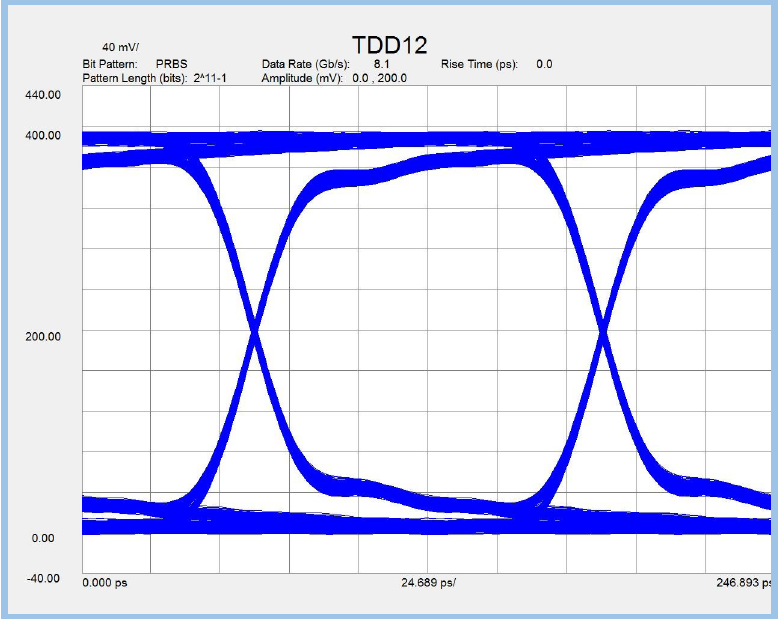The width and height of the screenshot is (780, 619).
Task: Select the 24.689 ps/ time scale label
Action: (x=428, y=581)
